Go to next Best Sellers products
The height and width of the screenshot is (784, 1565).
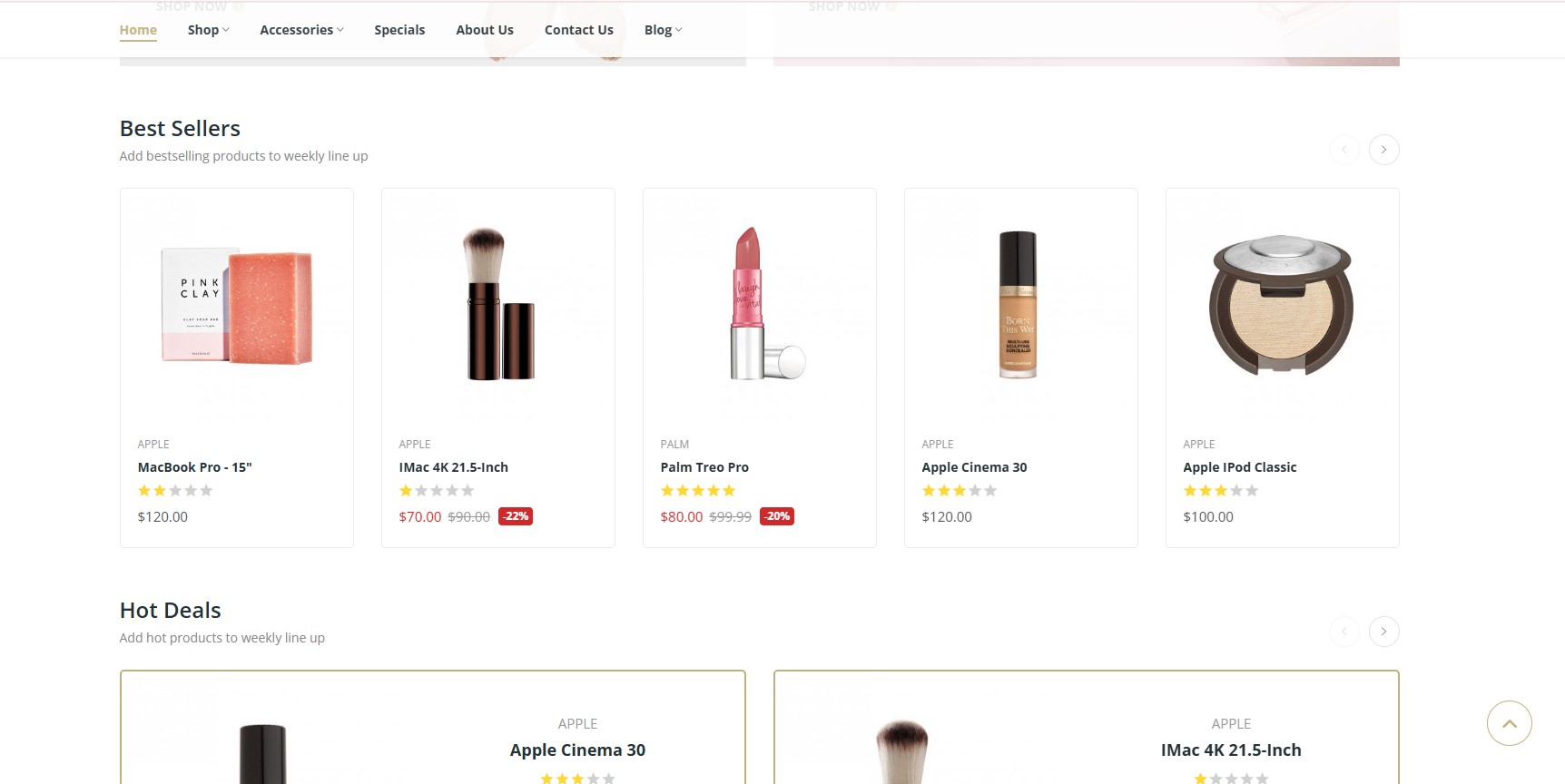1383,150
